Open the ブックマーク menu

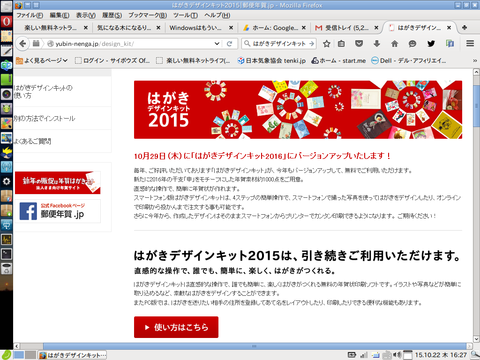148,15
